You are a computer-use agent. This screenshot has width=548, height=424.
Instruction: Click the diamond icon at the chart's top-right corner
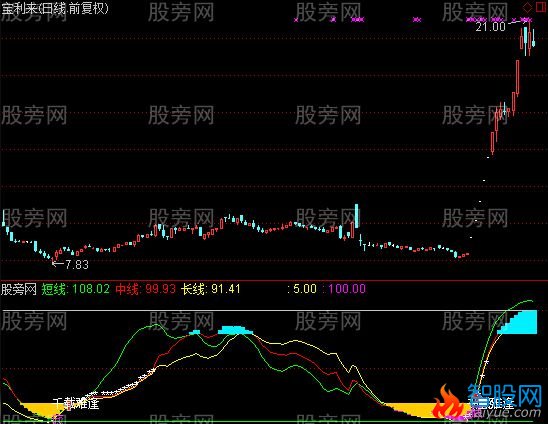point(527,8)
